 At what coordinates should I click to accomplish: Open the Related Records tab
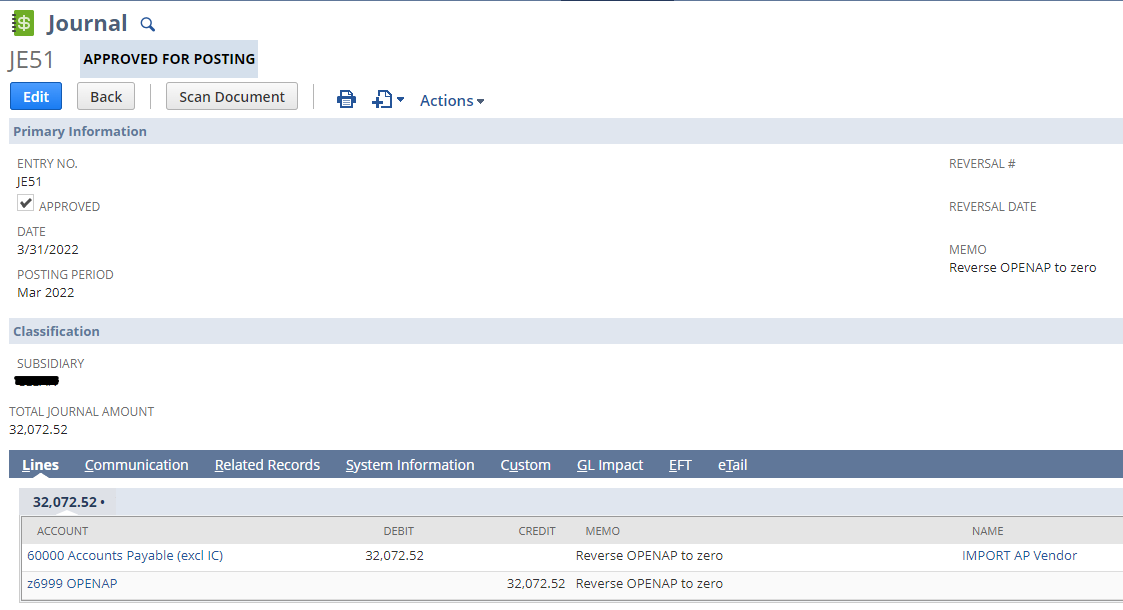tap(267, 464)
